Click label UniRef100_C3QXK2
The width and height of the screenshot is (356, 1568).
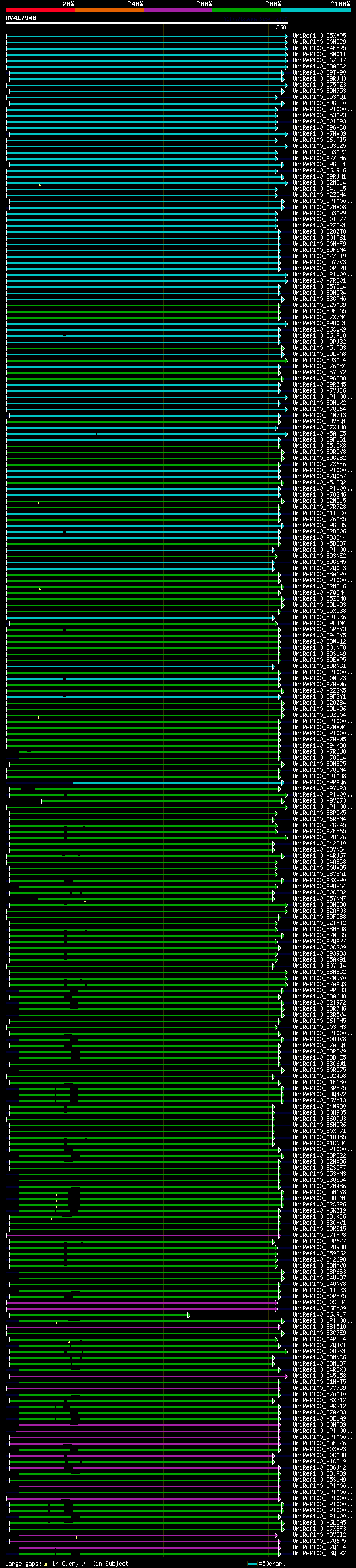coord(319,1553)
